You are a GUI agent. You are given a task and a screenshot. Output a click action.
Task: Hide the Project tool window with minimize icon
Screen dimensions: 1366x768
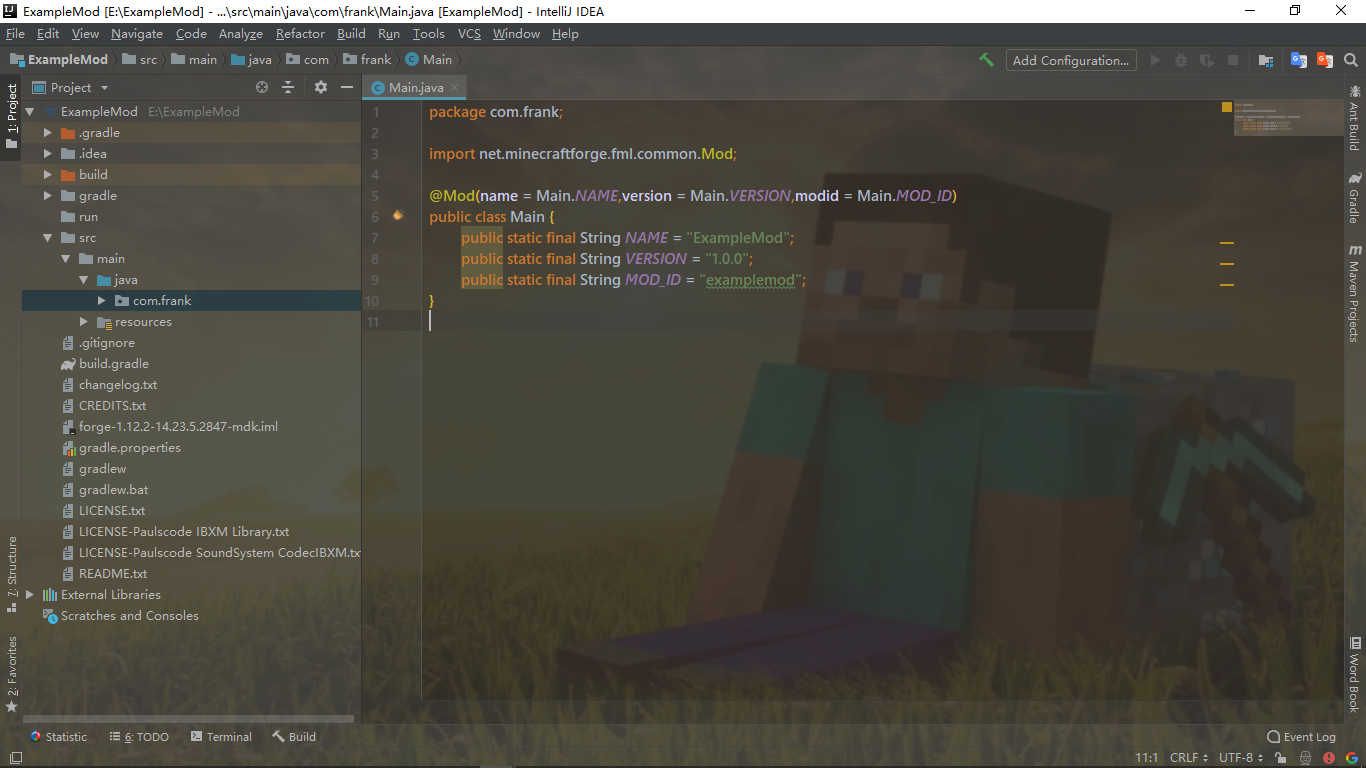point(347,87)
